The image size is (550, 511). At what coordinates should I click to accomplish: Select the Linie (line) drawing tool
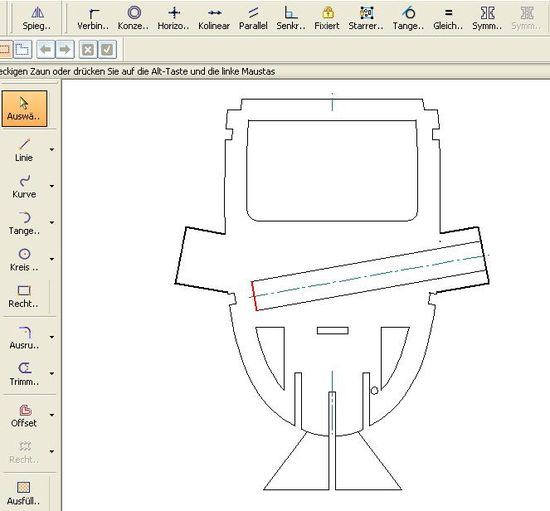24,150
